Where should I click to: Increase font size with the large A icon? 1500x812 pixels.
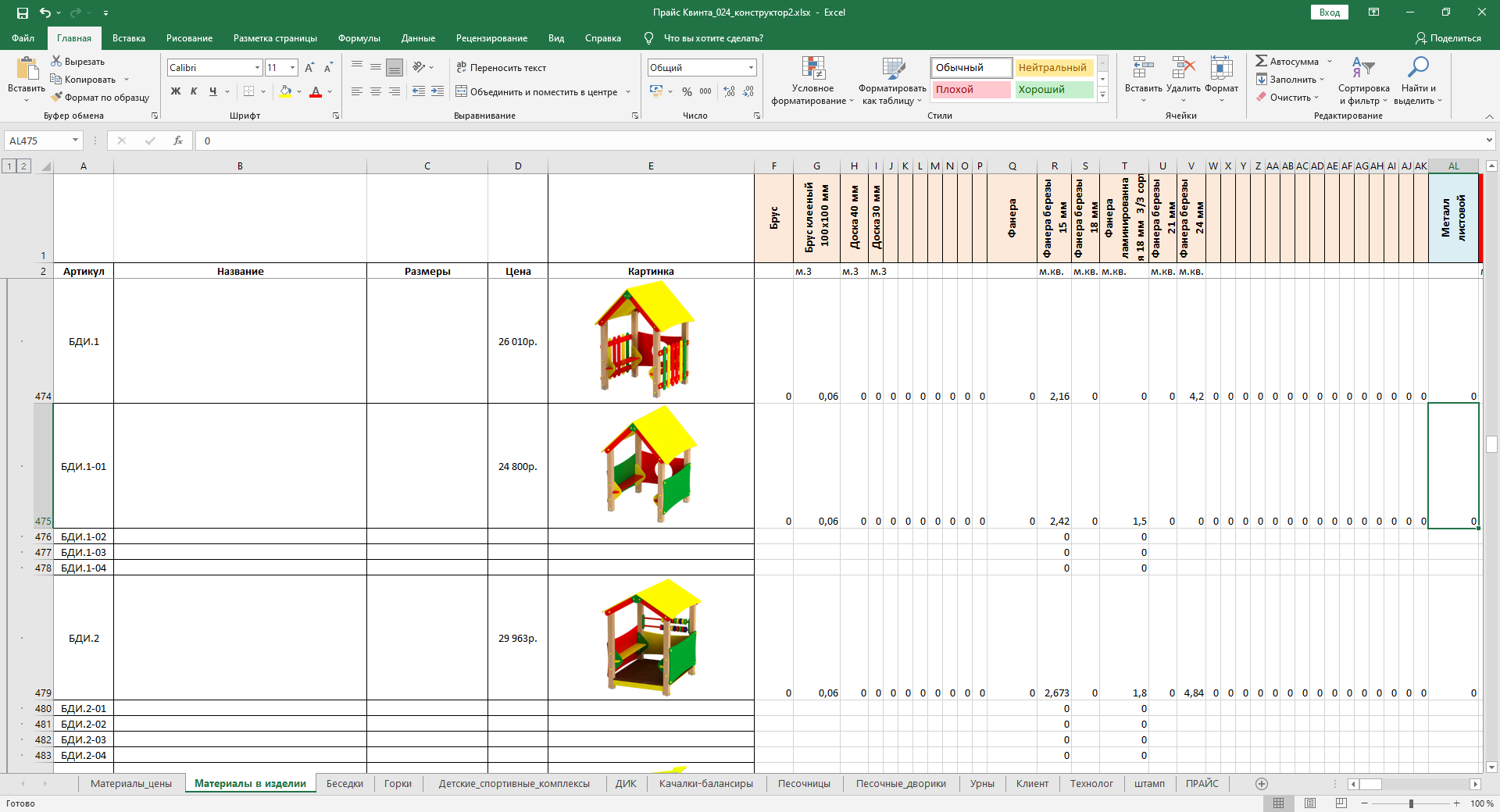point(309,68)
